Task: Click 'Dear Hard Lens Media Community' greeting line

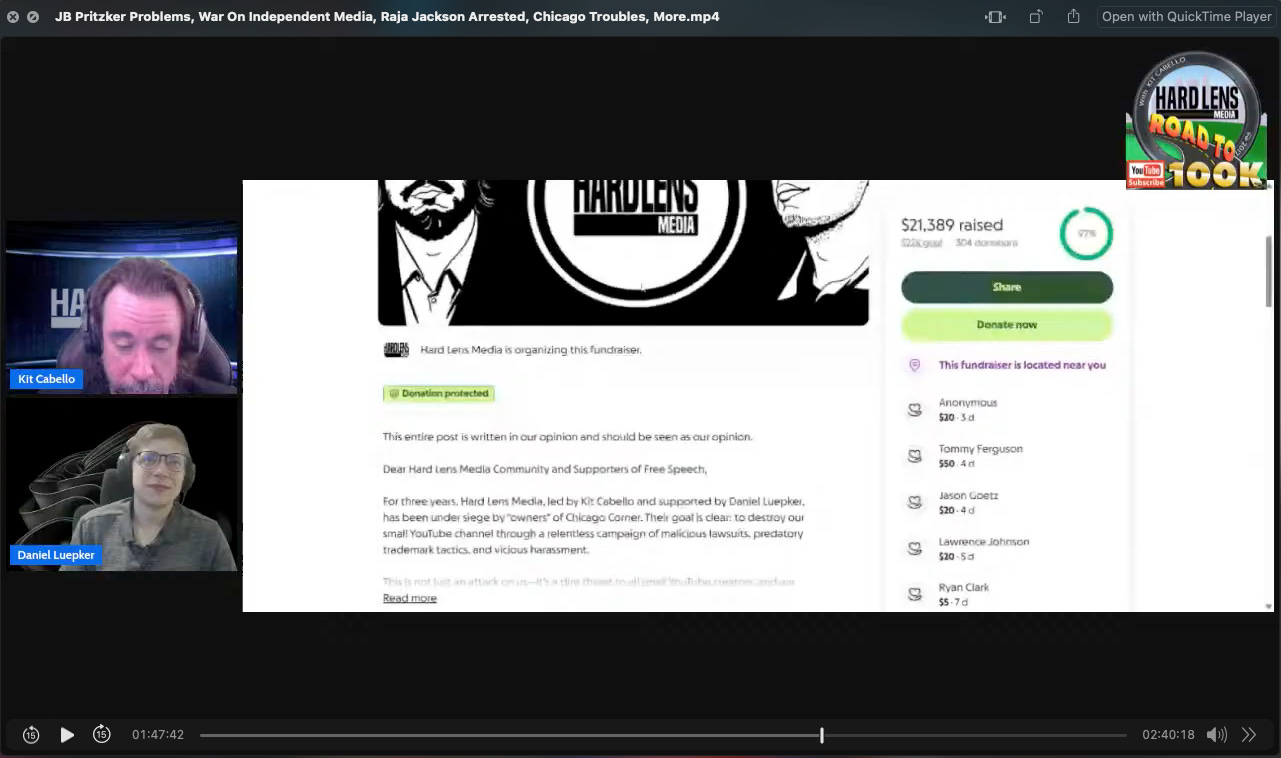Action: pos(545,469)
